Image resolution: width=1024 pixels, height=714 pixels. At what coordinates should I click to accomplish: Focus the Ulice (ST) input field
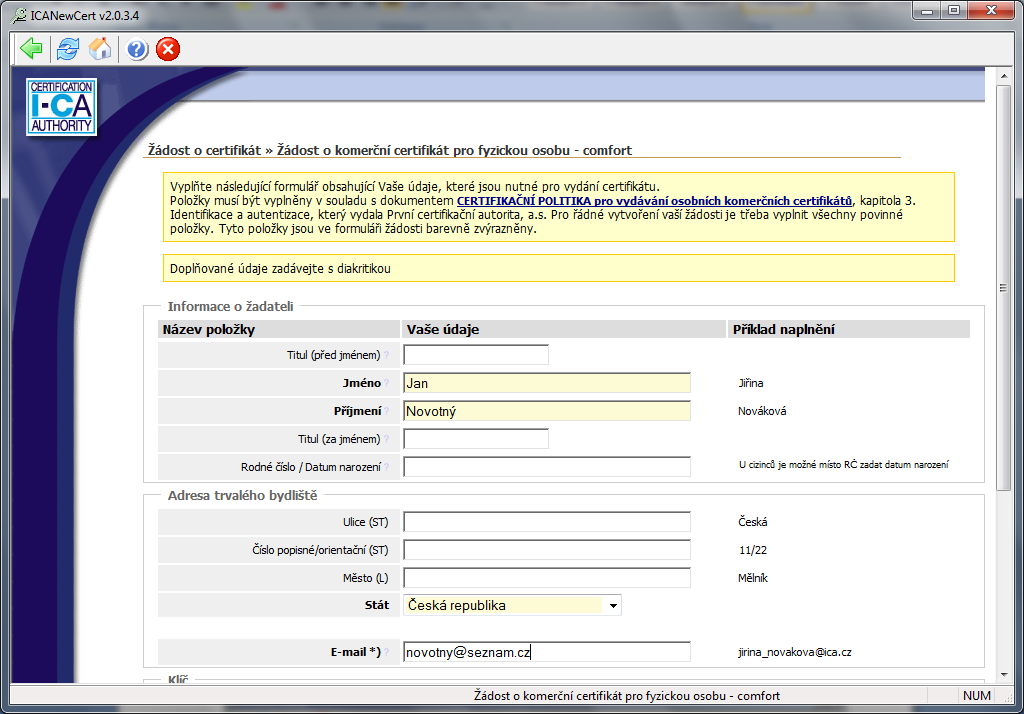tap(547, 522)
